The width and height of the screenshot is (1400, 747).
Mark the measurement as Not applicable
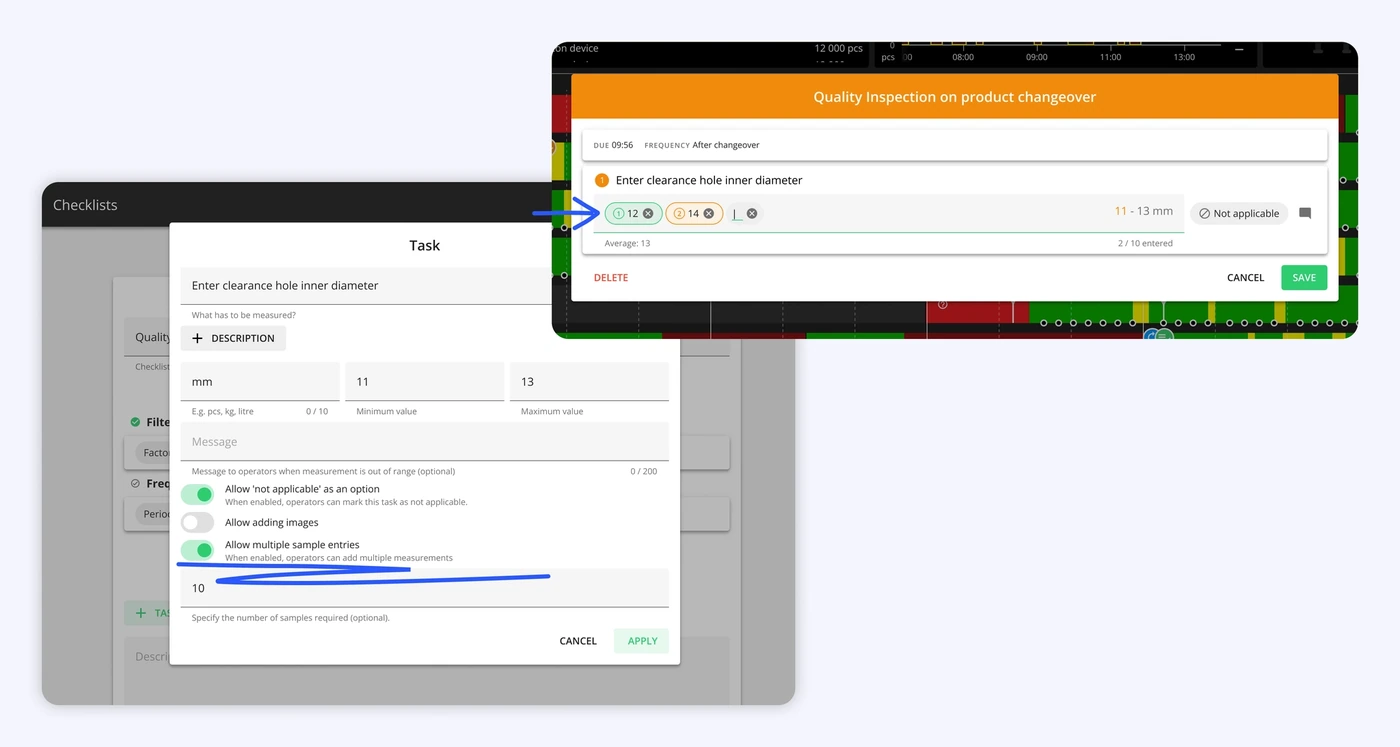[1239, 213]
